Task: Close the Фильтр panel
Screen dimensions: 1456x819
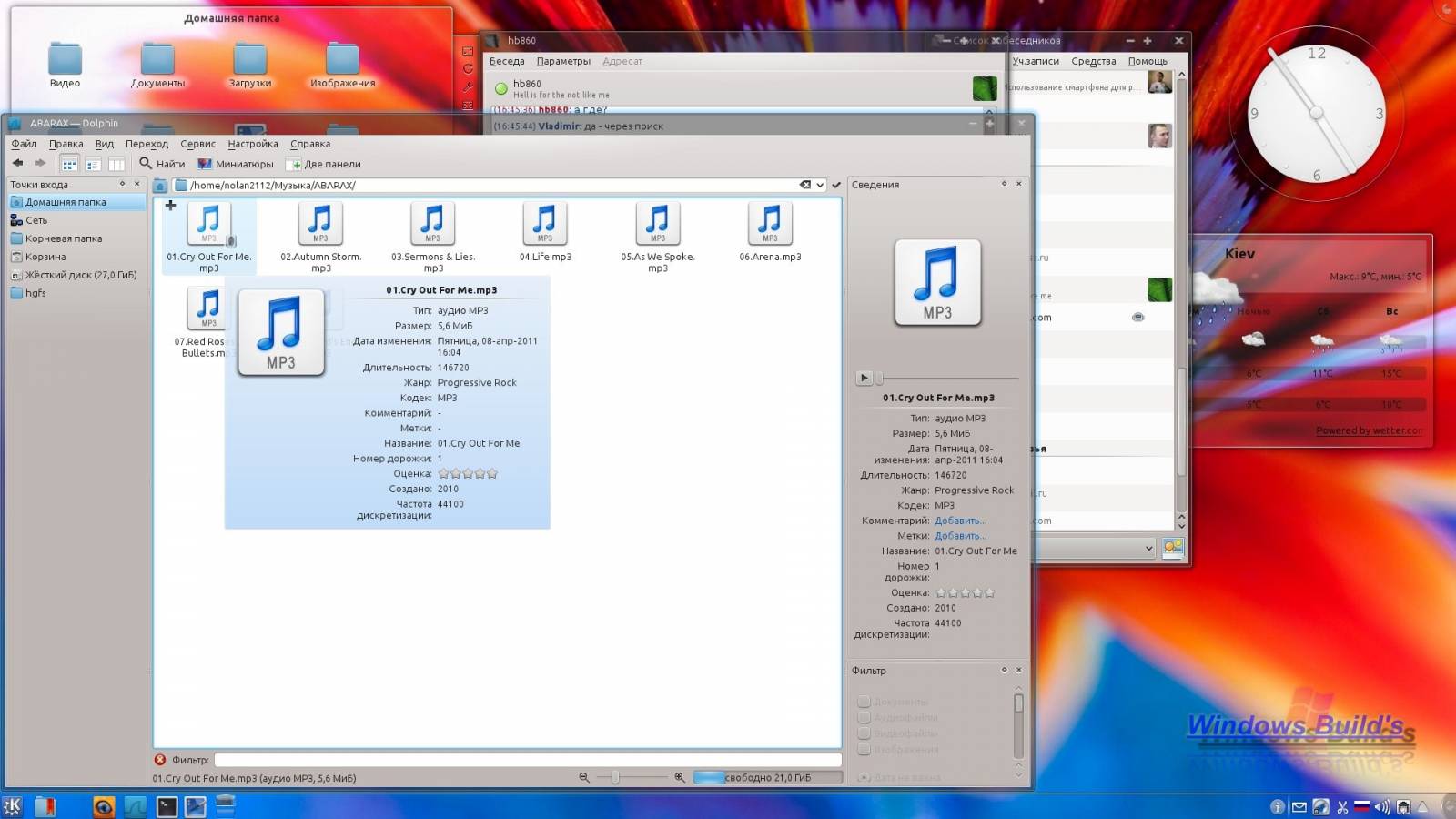Action: point(1019,670)
